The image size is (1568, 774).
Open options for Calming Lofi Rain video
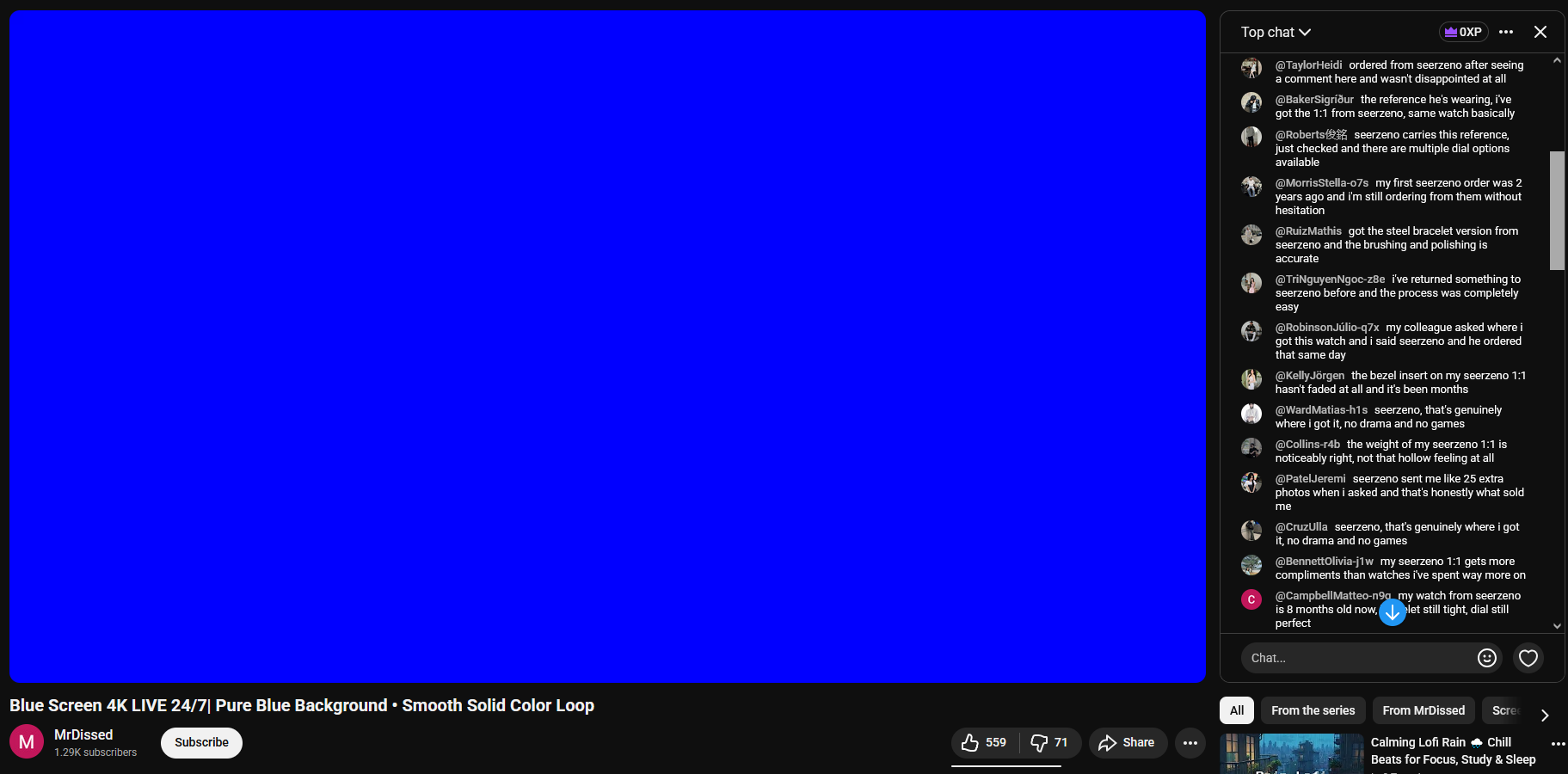[x=1558, y=743]
